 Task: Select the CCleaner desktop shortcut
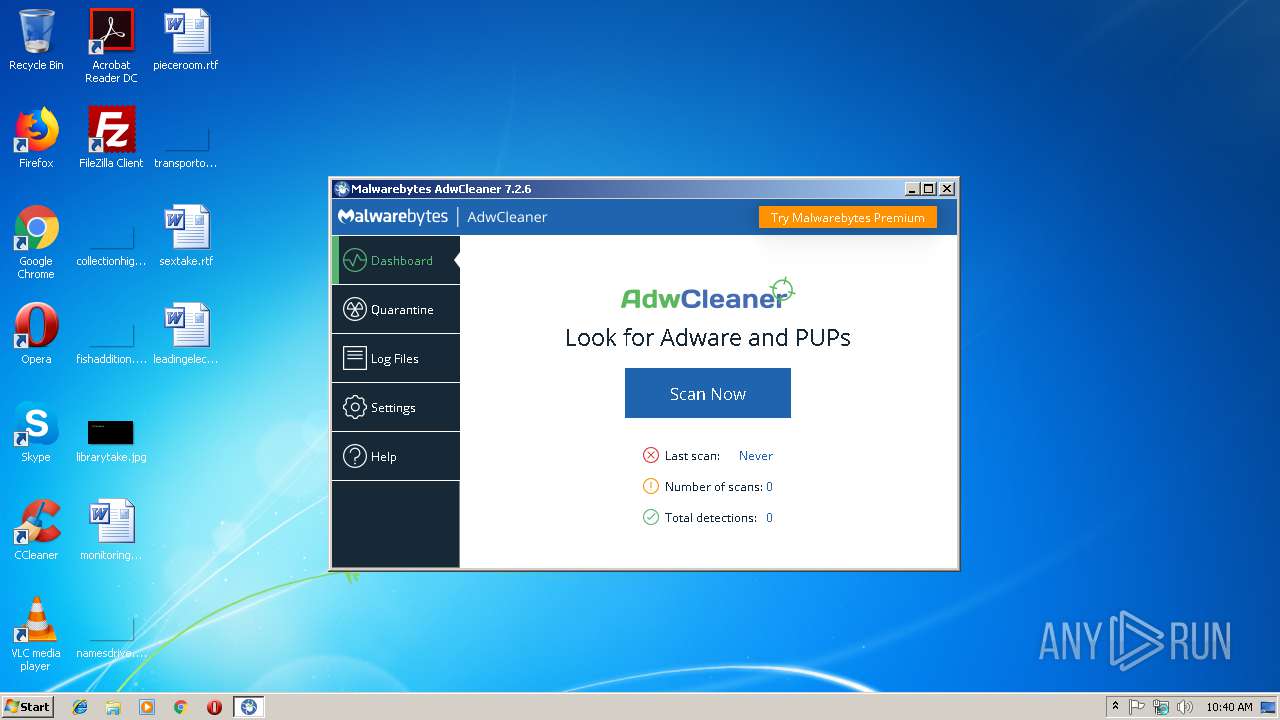coord(36,530)
